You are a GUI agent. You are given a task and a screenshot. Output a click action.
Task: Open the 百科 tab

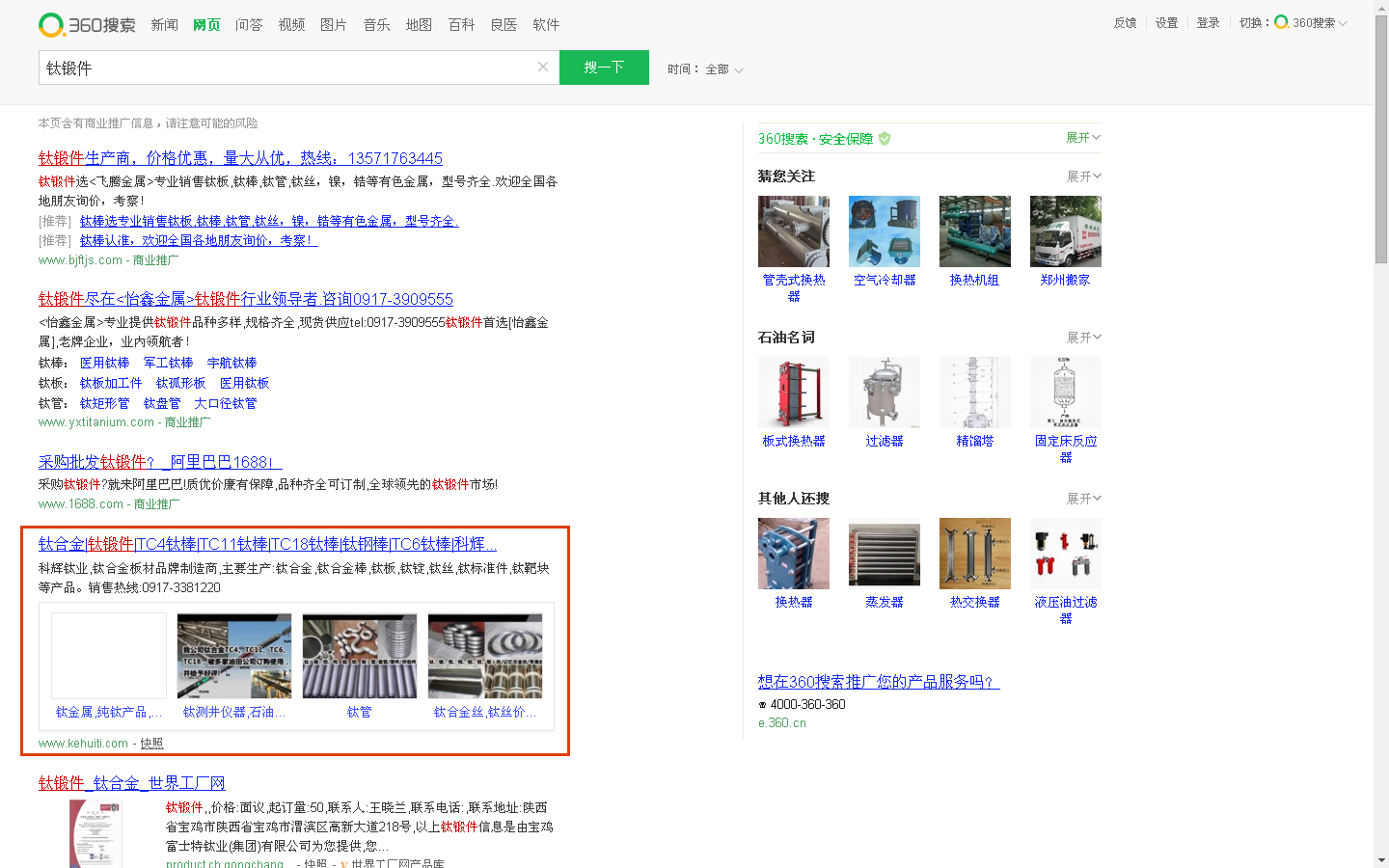coord(461,25)
